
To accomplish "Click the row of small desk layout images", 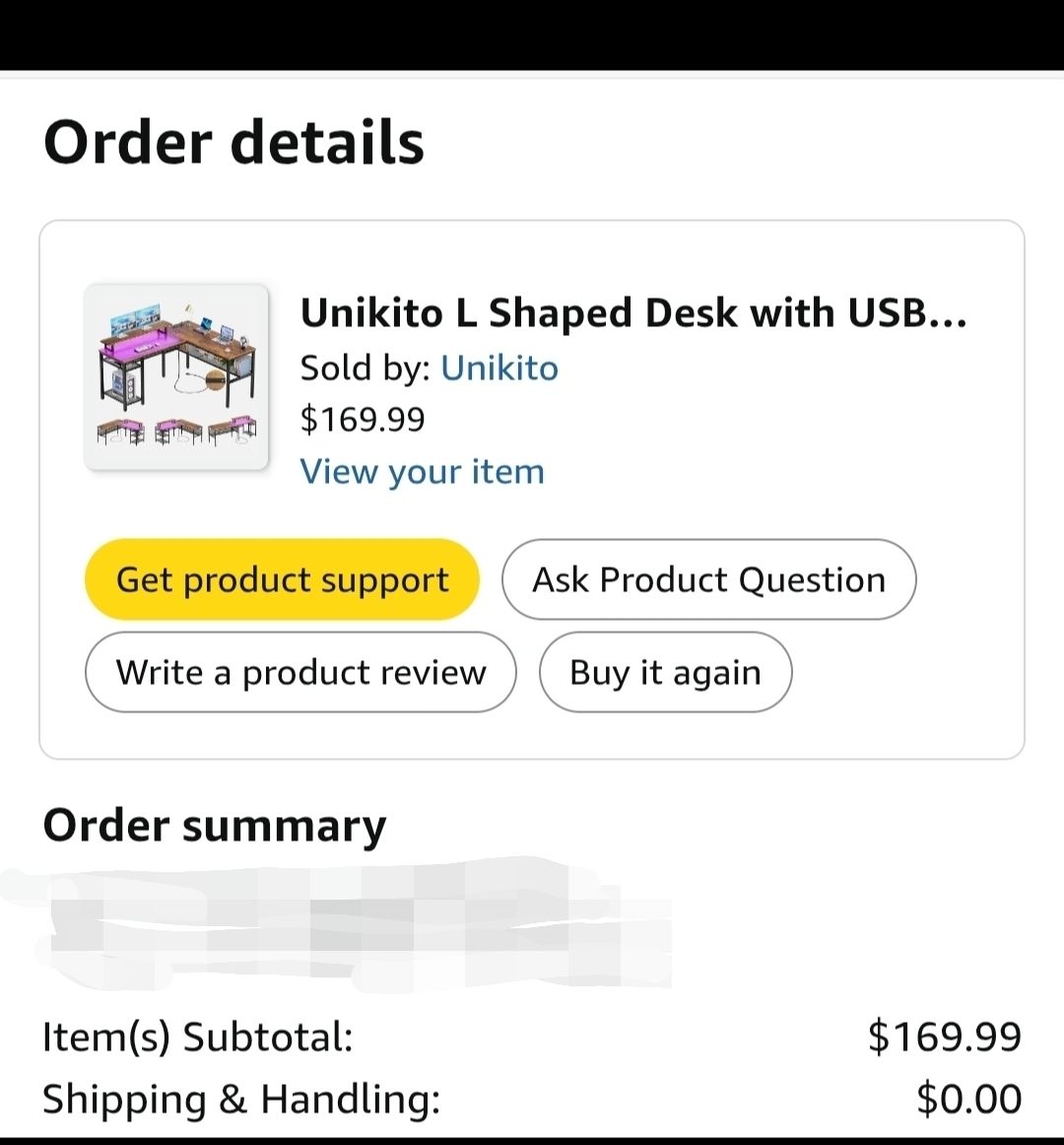I will 176,432.
